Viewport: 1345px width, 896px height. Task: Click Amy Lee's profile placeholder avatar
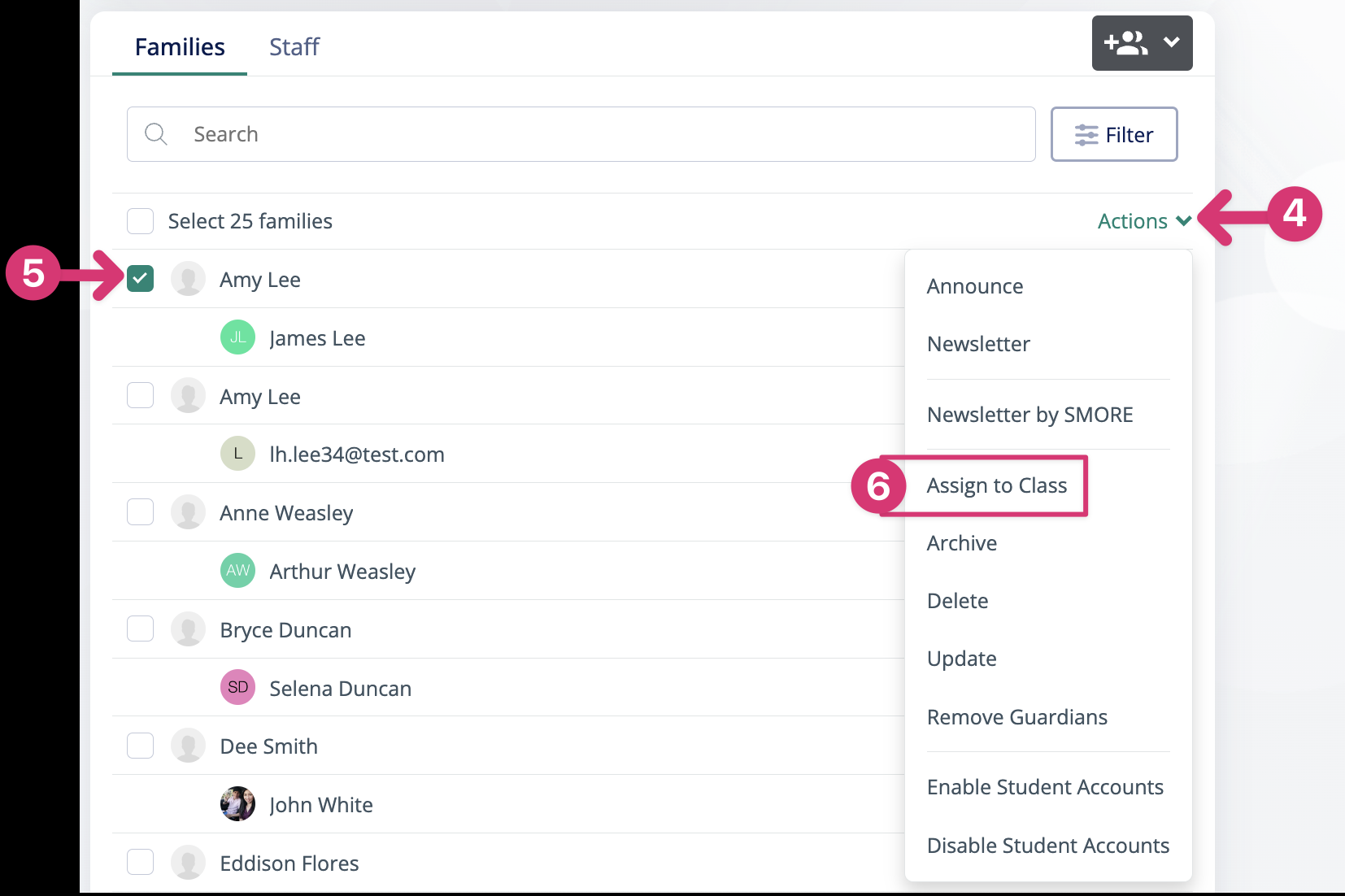[188, 278]
